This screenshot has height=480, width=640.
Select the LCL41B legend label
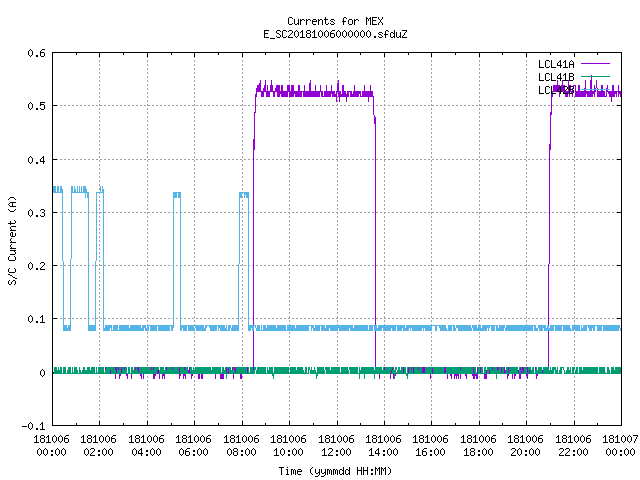coord(556,77)
